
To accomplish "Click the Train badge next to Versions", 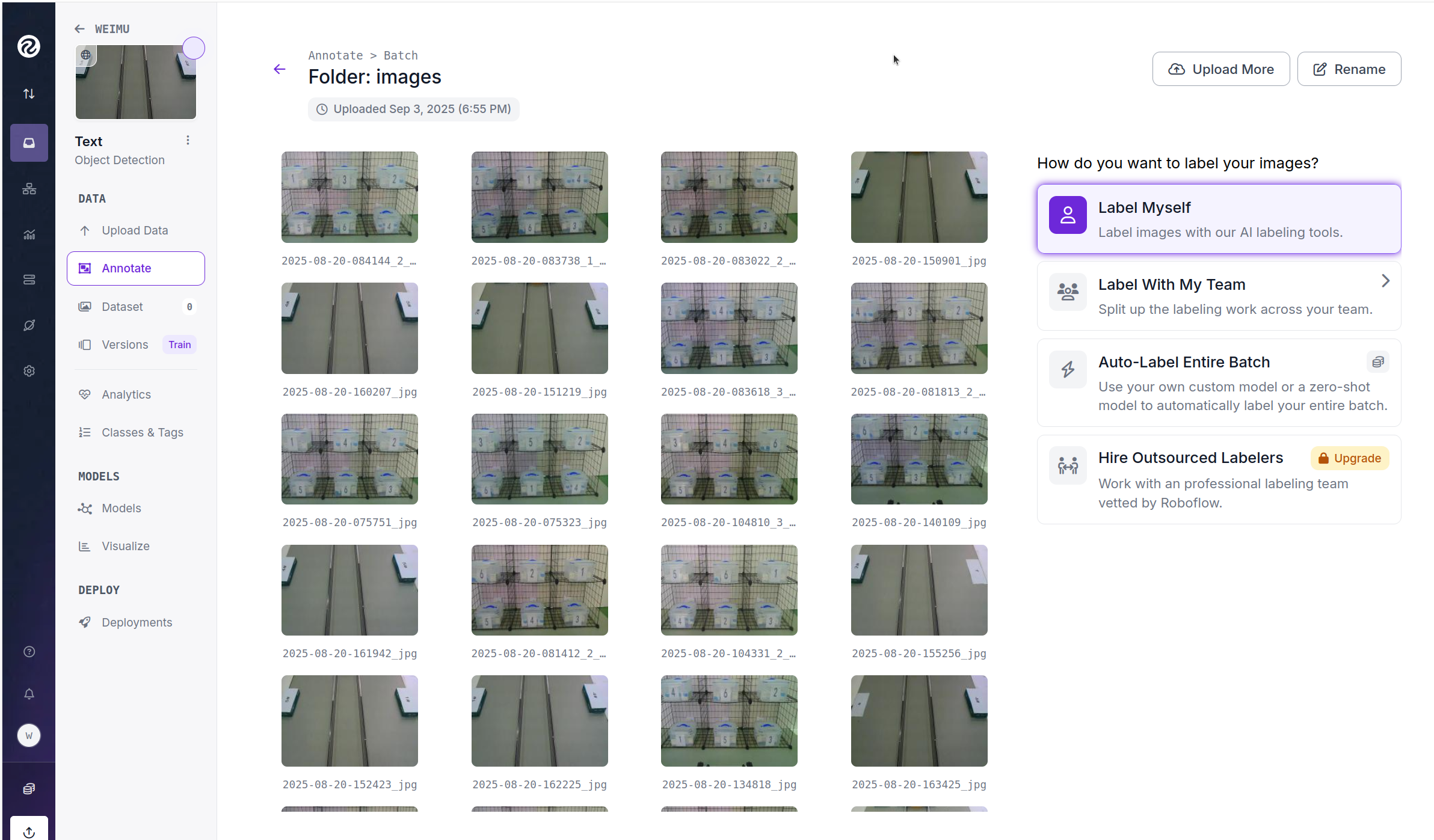I will 179,345.
